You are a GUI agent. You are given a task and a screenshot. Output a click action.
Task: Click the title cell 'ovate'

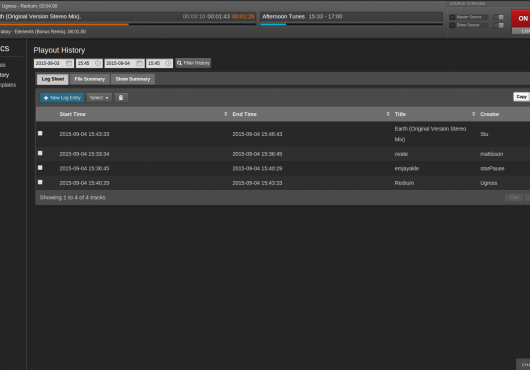click(x=401, y=154)
